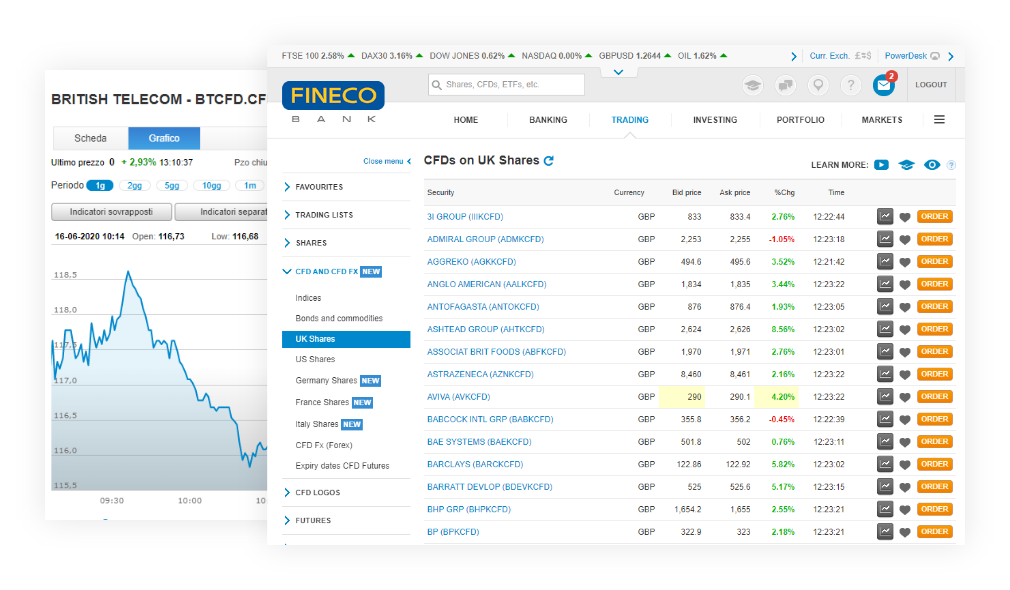Open BABCOCK INTL GRP security link
The height and width of the screenshot is (590, 1010).
490,419
